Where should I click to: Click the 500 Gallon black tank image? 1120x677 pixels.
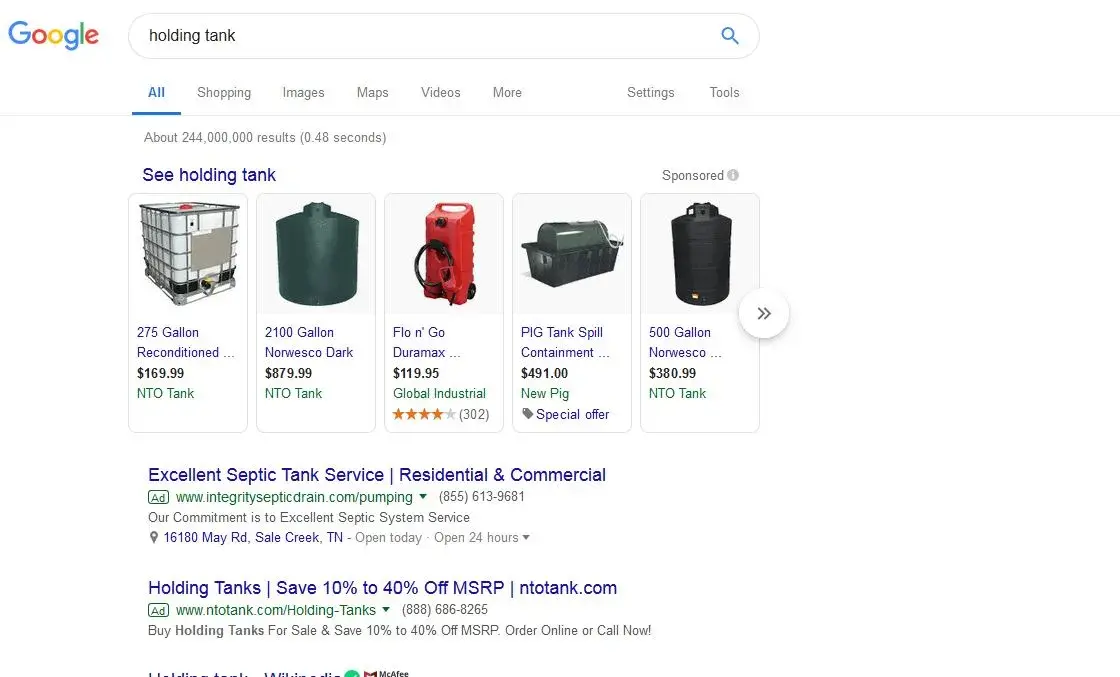701,254
